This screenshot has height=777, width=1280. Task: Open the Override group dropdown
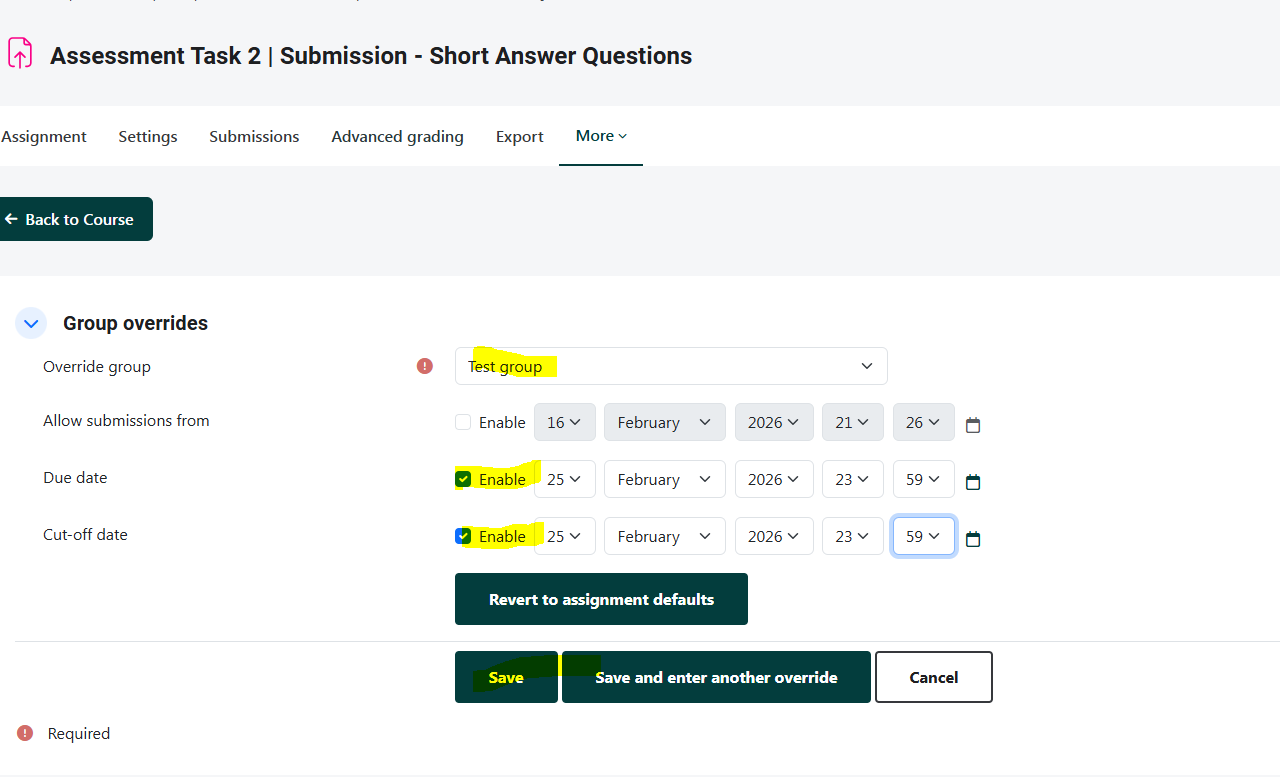point(670,366)
